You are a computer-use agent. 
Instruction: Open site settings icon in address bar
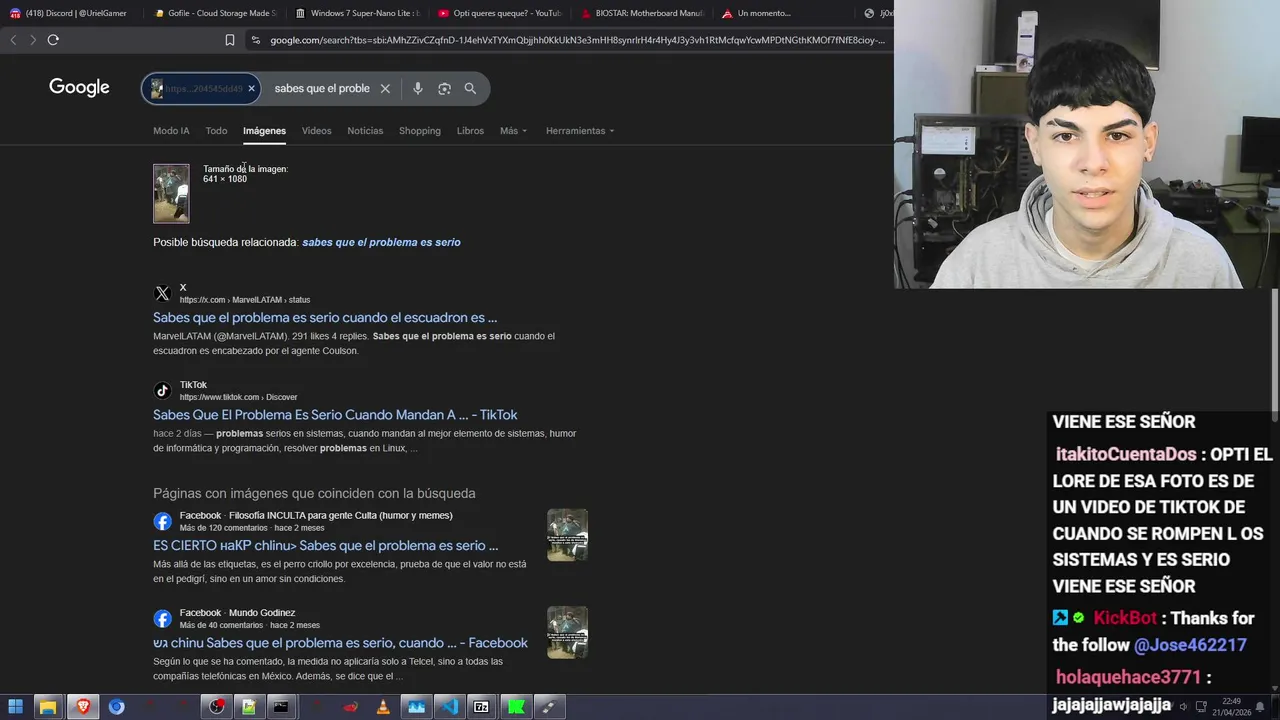tap(256, 40)
